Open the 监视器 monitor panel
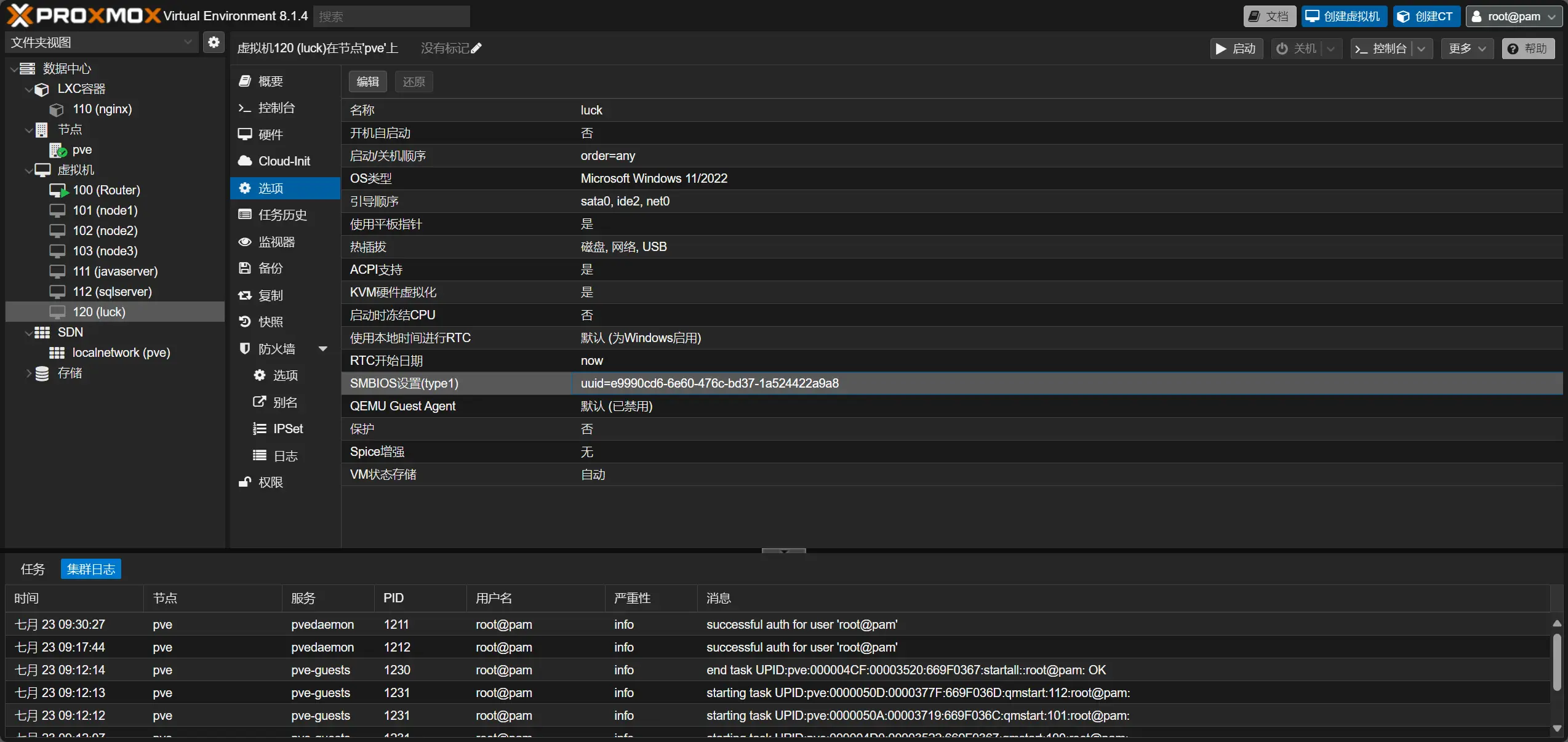Image resolution: width=1568 pixels, height=742 pixels. pyautogui.click(x=276, y=242)
